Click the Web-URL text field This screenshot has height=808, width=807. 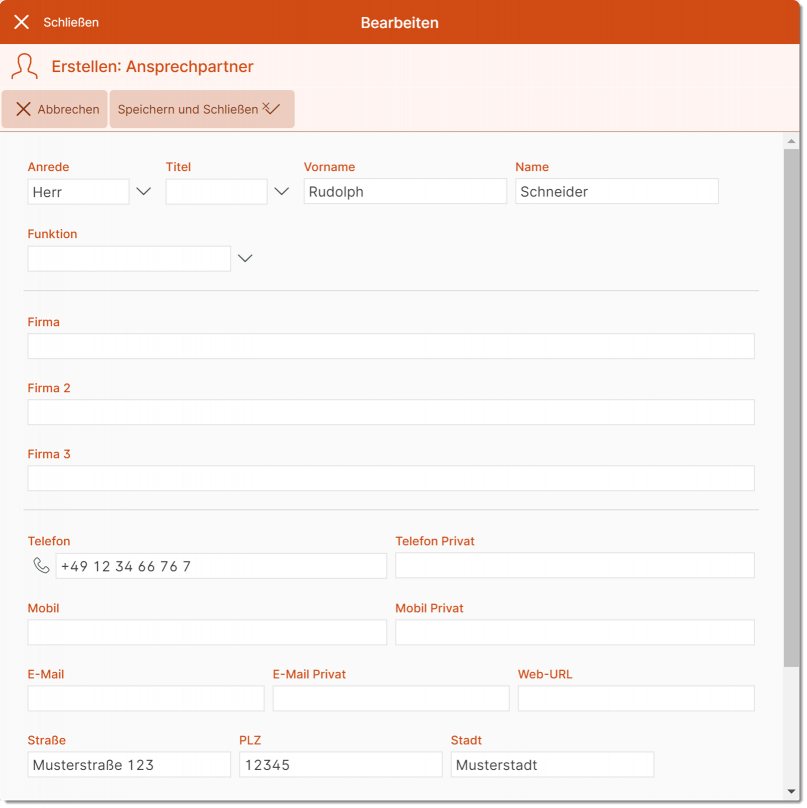[635, 698]
